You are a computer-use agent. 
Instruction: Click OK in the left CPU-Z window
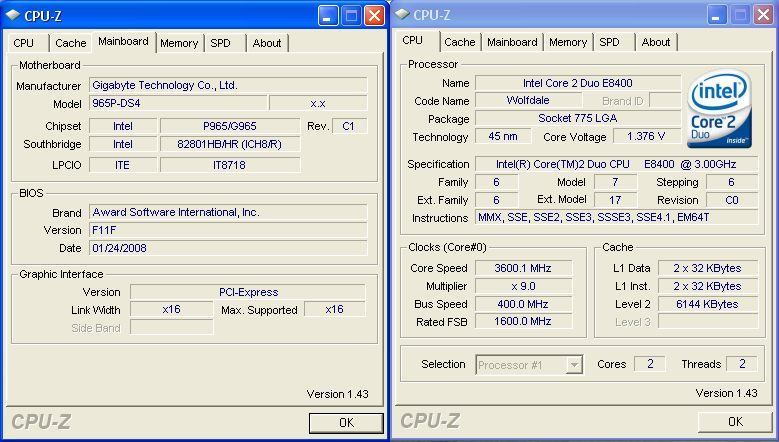pyautogui.click(x=346, y=423)
